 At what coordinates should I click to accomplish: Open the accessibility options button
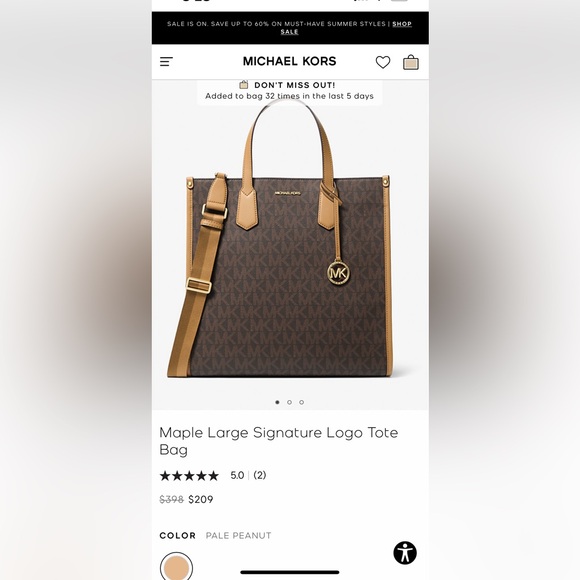[x=405, y=553]
